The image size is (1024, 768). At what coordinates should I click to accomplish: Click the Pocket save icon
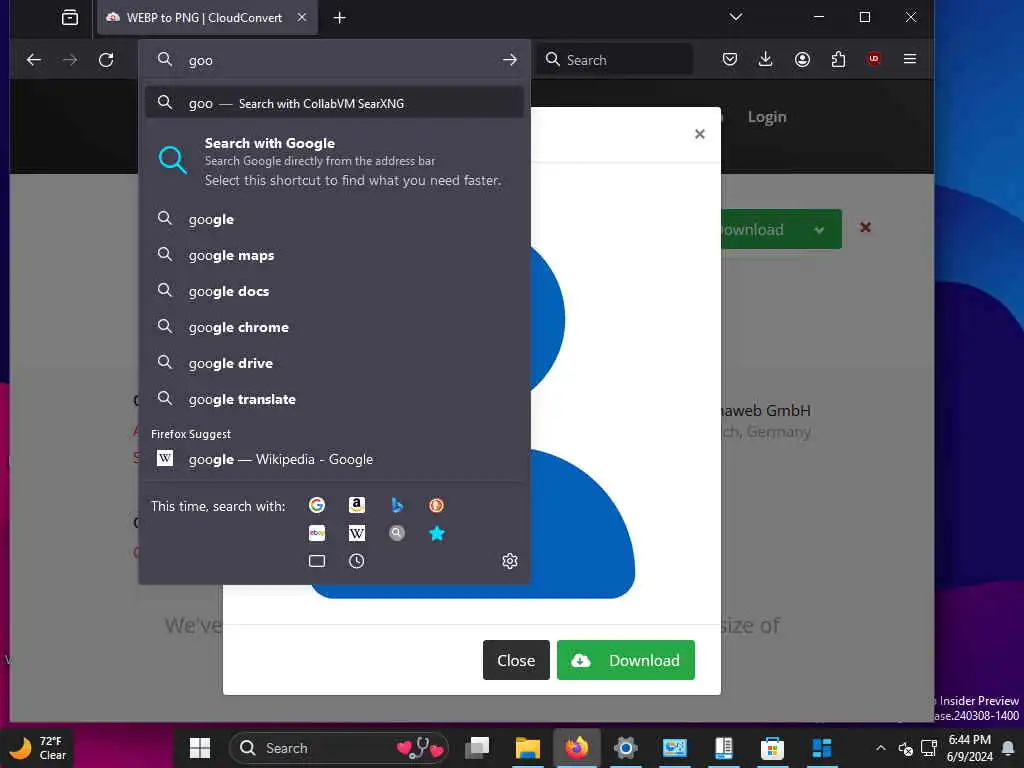[x=729, y=59]
